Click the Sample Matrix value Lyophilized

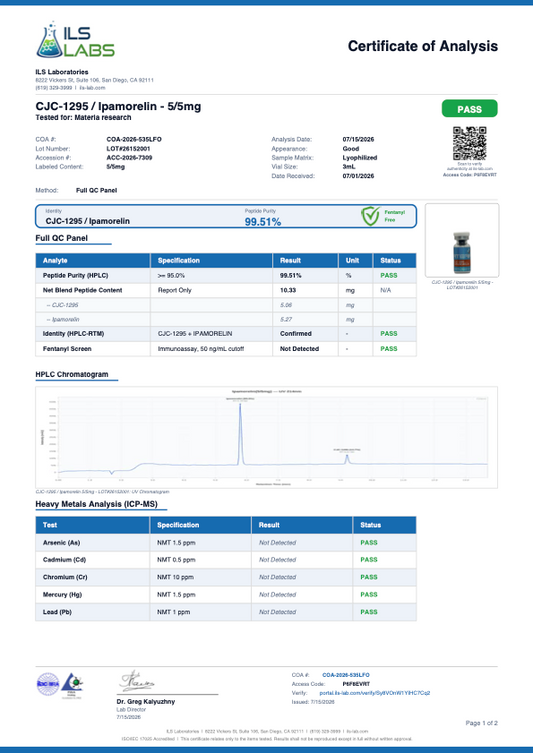point(360,158)
